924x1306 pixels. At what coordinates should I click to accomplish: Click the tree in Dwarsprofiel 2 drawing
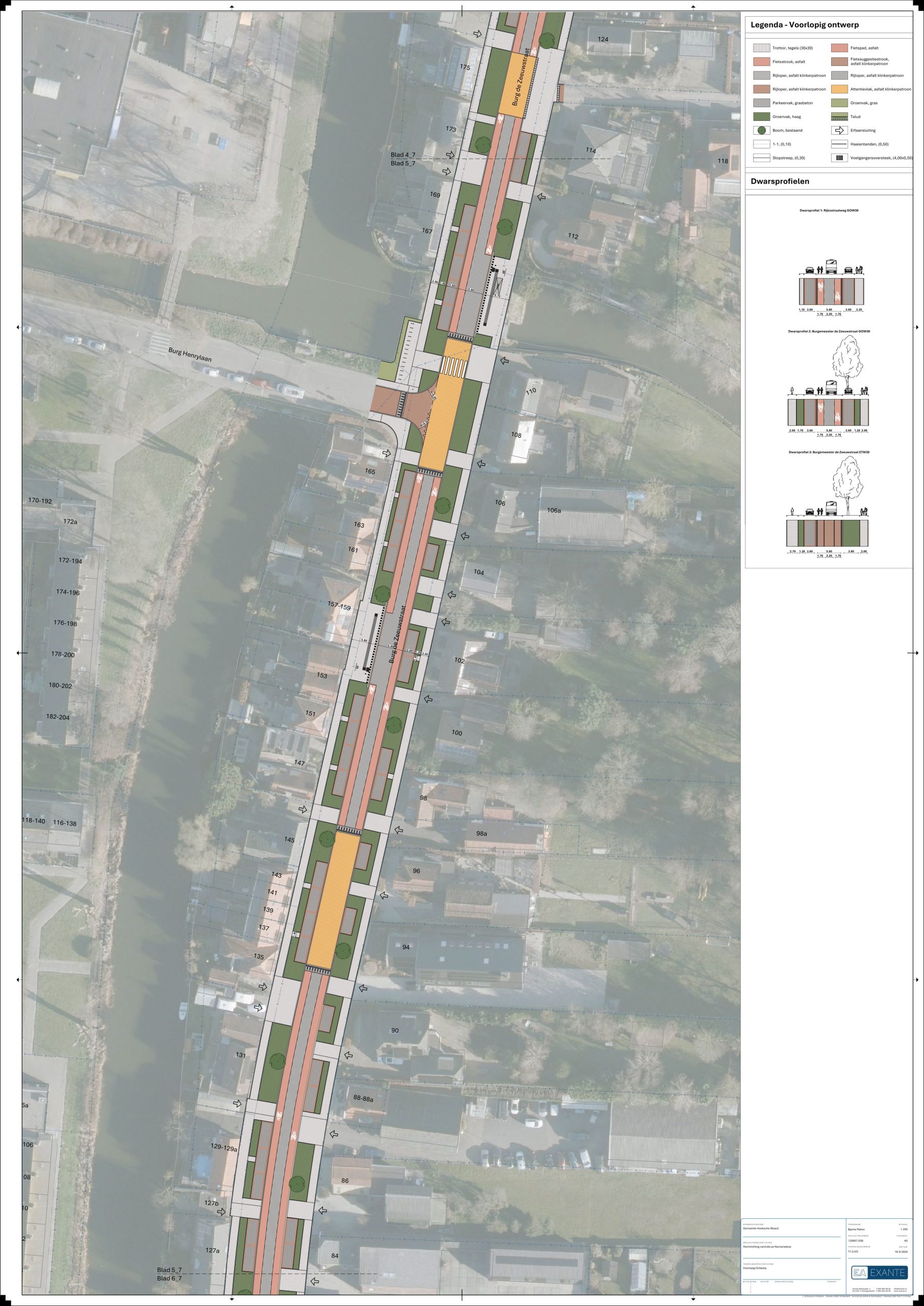(848, 365)
